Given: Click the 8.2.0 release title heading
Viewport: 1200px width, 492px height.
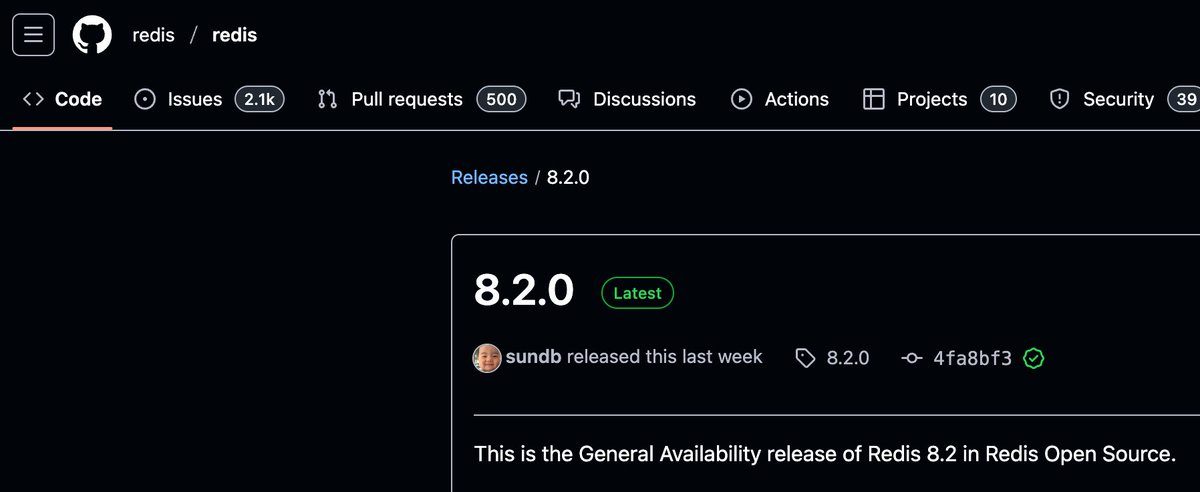Looking at the screenshot, I should point(524,291).
